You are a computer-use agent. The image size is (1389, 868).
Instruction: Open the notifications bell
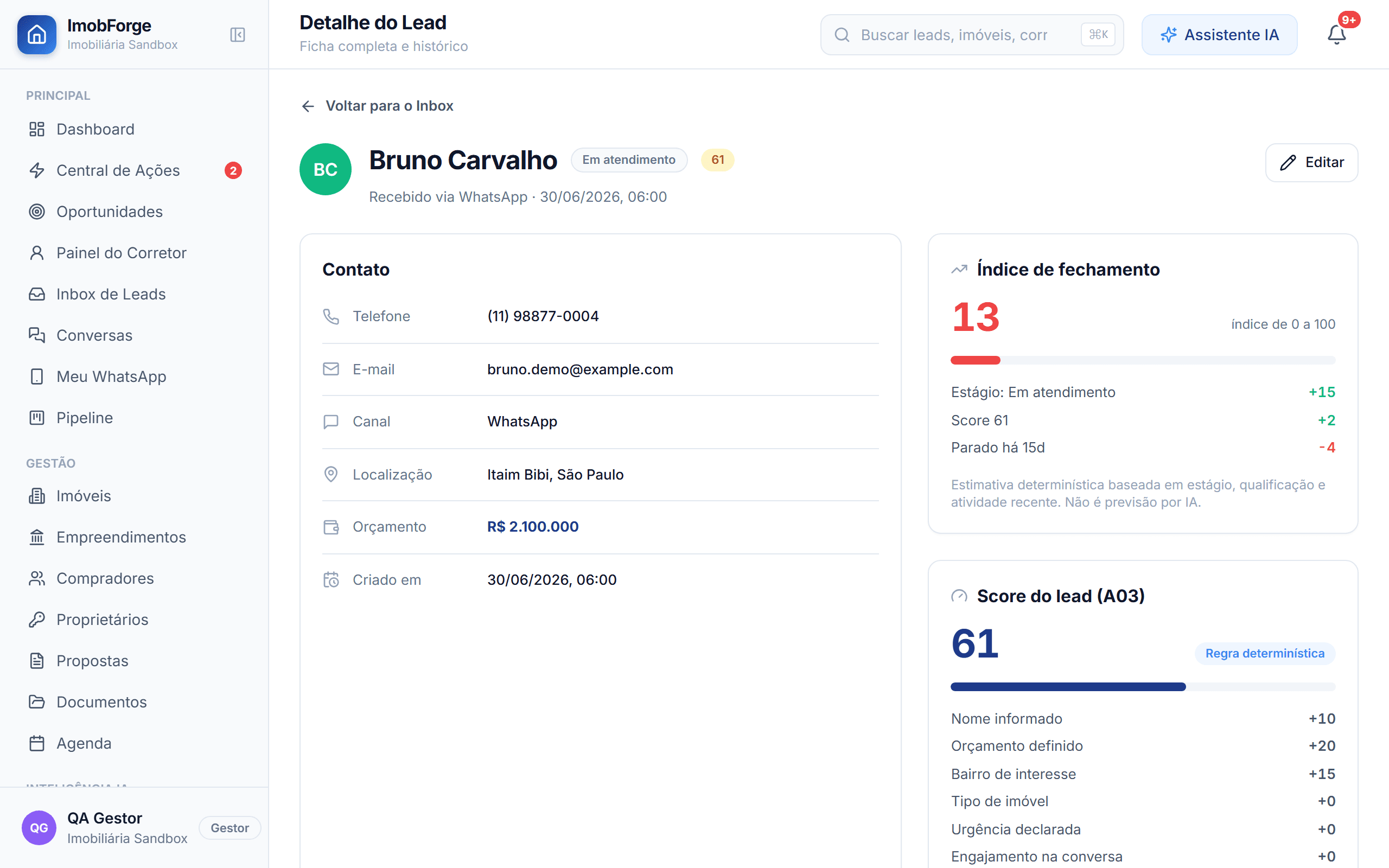click(1337, 35)
